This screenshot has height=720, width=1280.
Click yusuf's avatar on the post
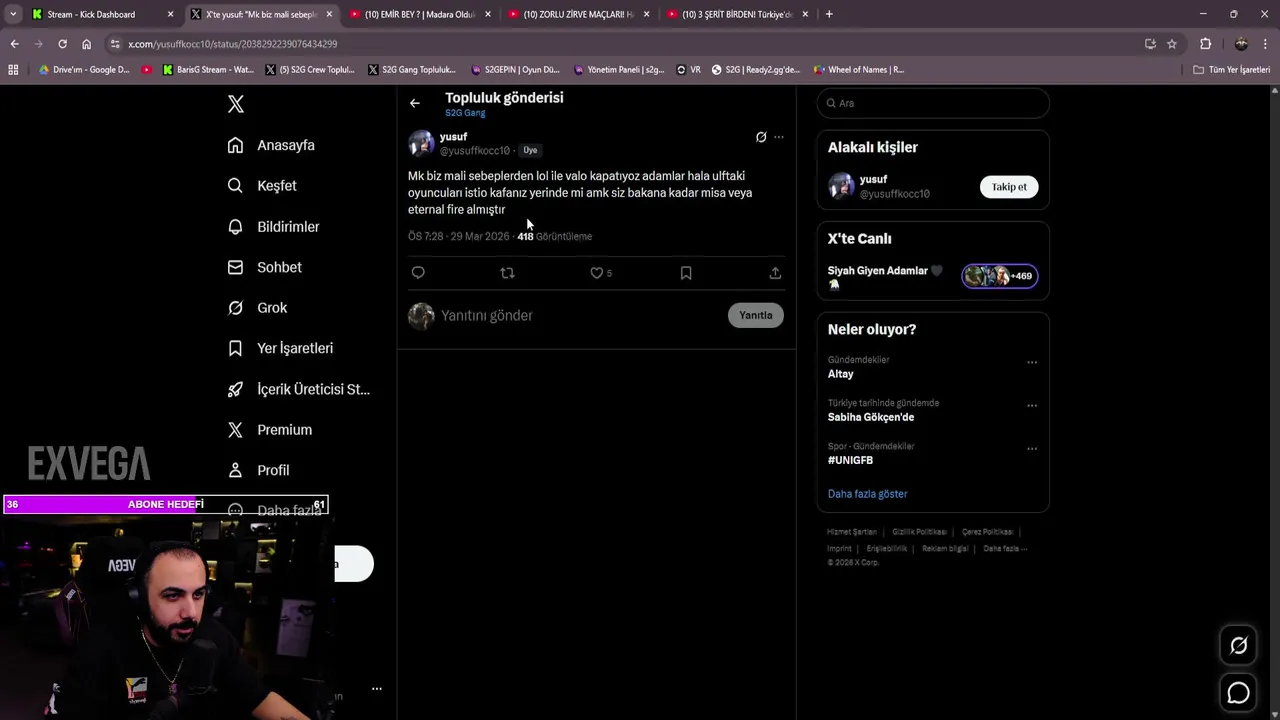click(x=421, y=143)
